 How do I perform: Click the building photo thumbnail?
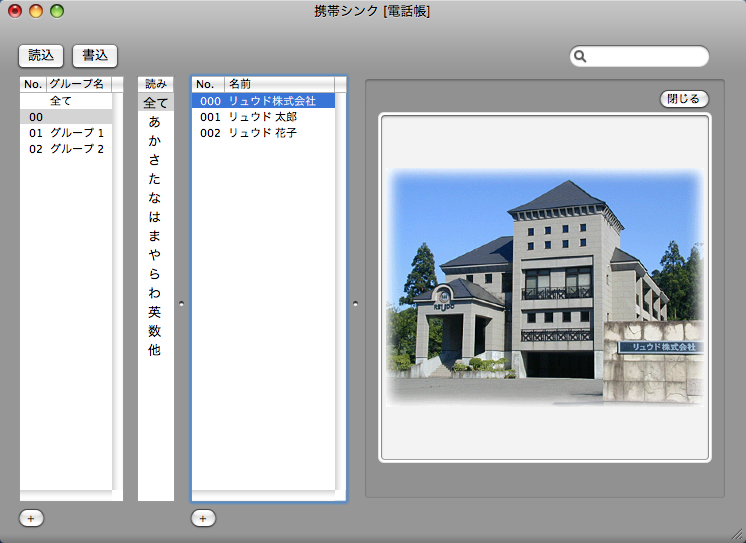pos(544,287)
